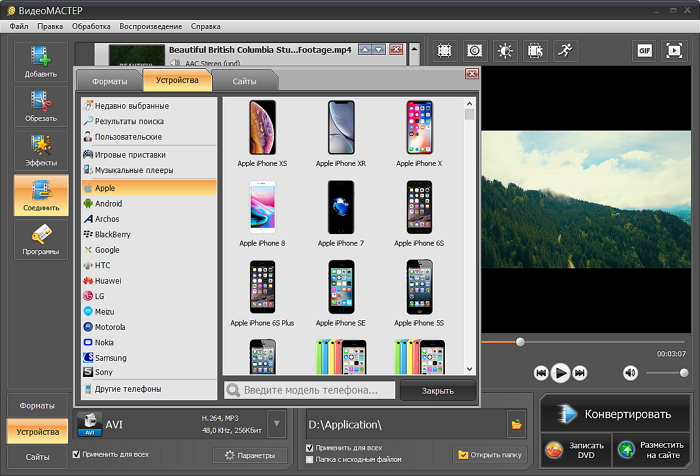Viewport: 700px width, 476px height.
Task: Uncheck Применить для всех under output folder
Action: [x=310, y=448]
